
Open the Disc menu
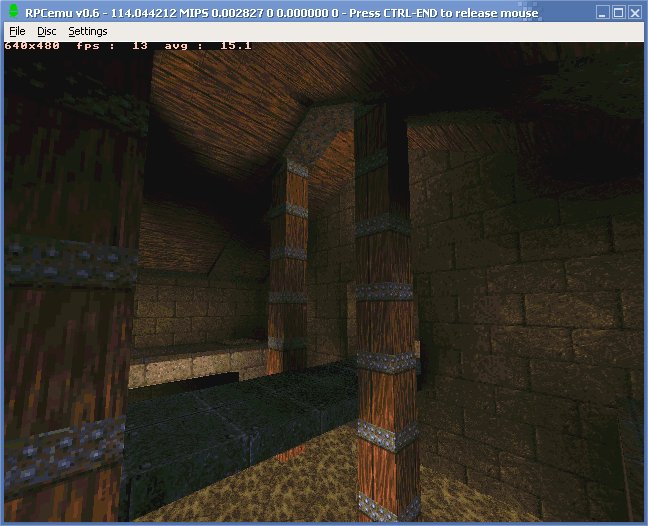pyautogui.click(x=47, y=31)
